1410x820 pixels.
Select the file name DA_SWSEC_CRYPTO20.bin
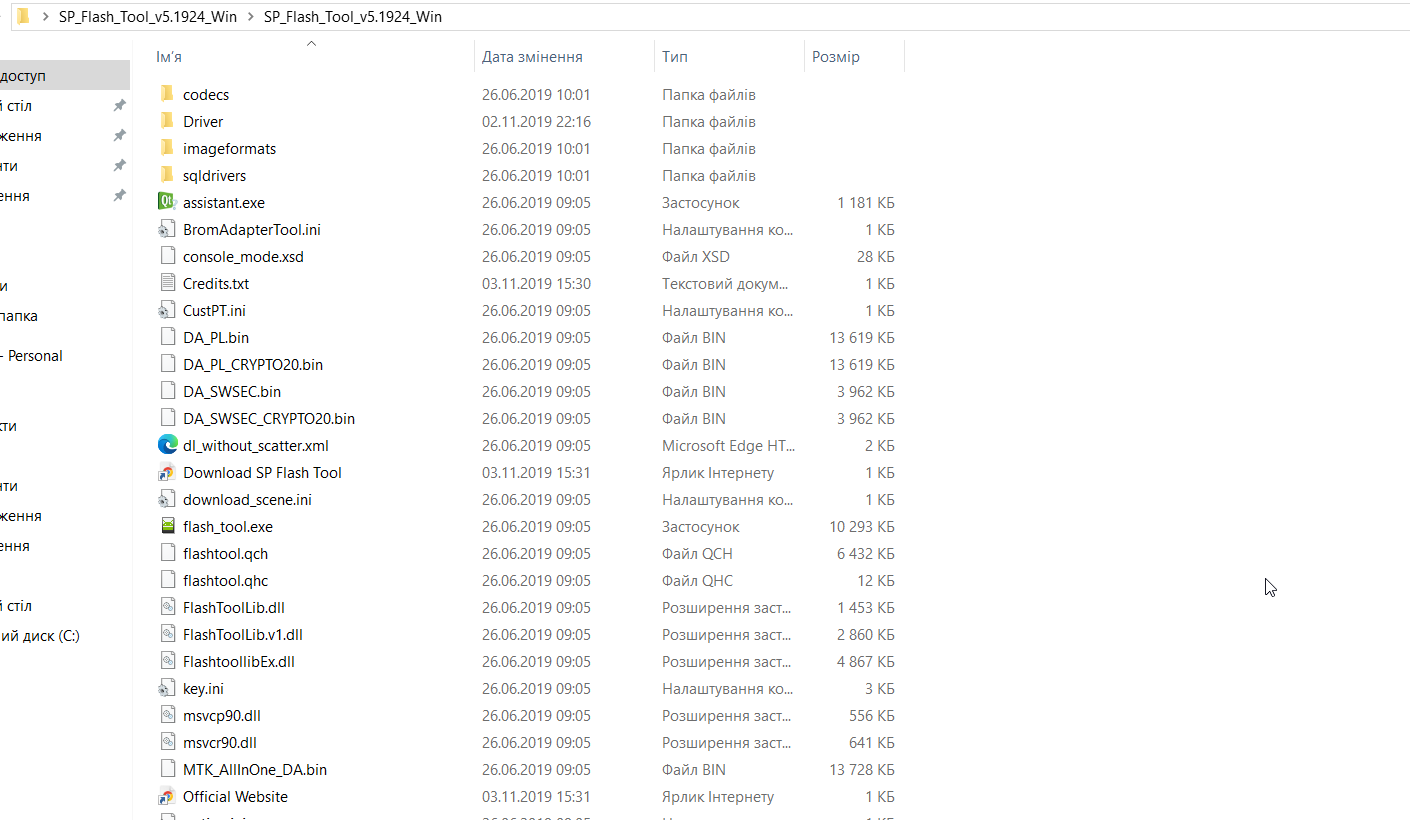pyautogui.click(x=269, y=418)
